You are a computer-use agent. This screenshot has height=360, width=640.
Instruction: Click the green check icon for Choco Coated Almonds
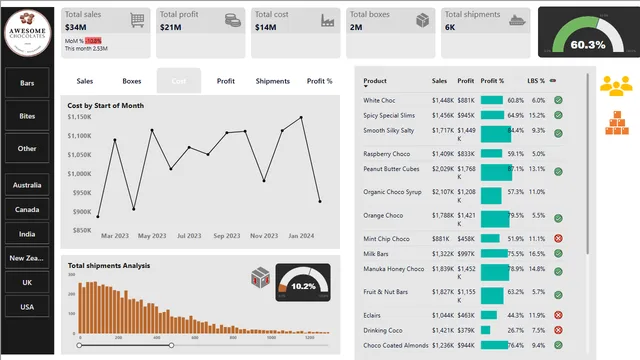(558, 345)
